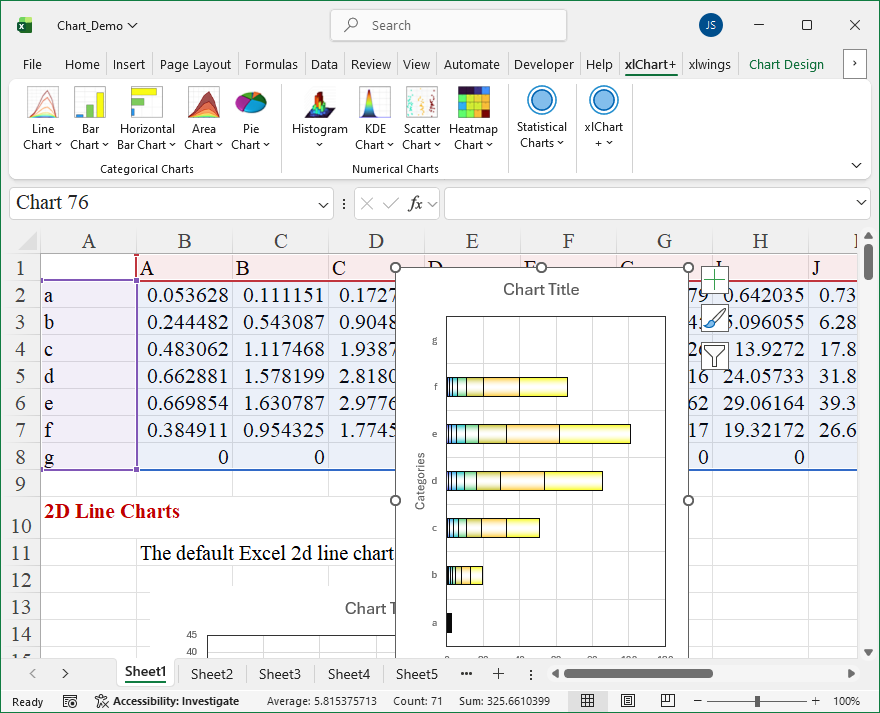Collapse the ribbon with chevron arrow
This screenshot has height=713, width=880.
[x=856, y=165]
